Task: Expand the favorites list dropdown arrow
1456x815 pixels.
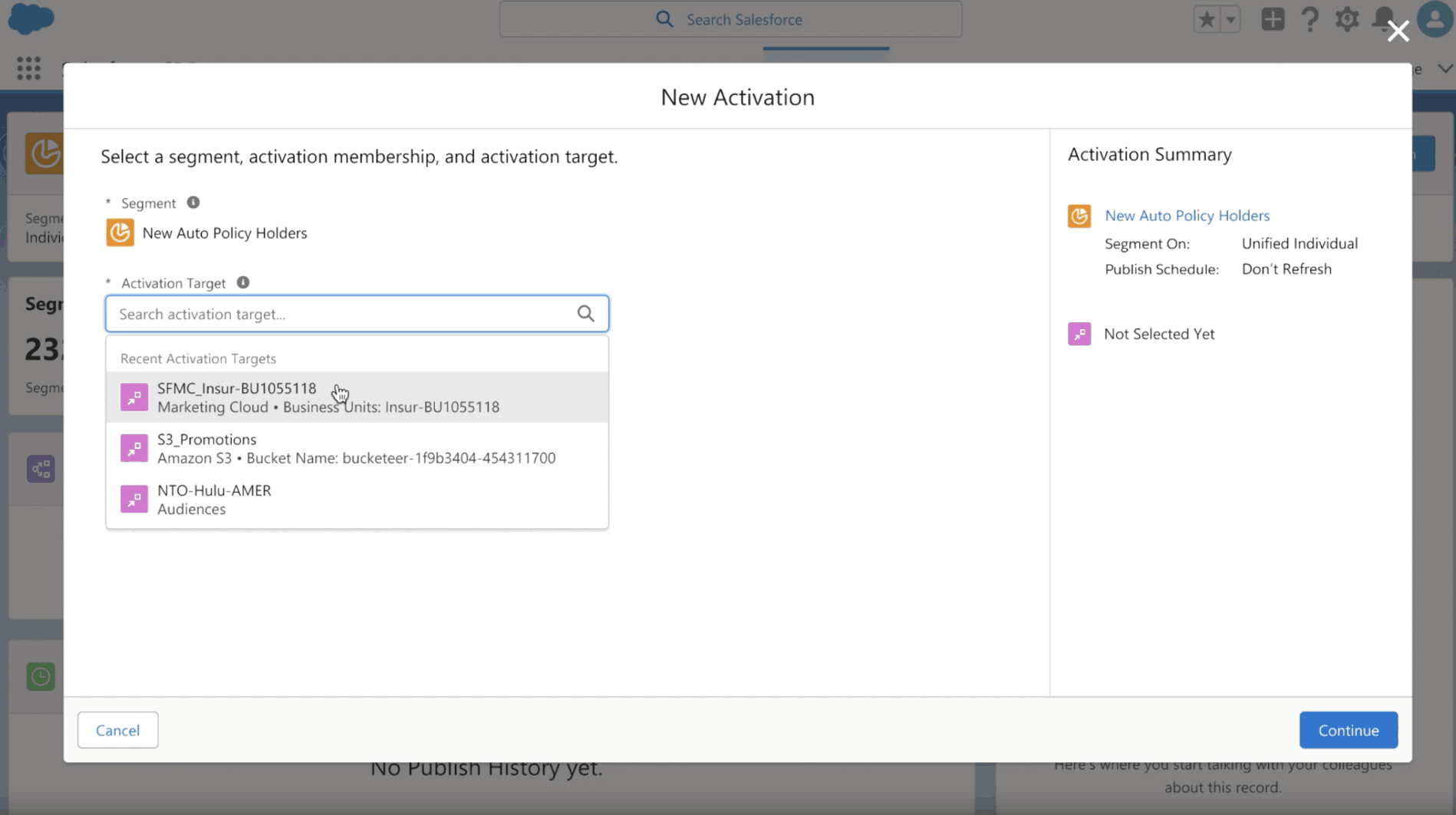Action: tap(1230, 19)
